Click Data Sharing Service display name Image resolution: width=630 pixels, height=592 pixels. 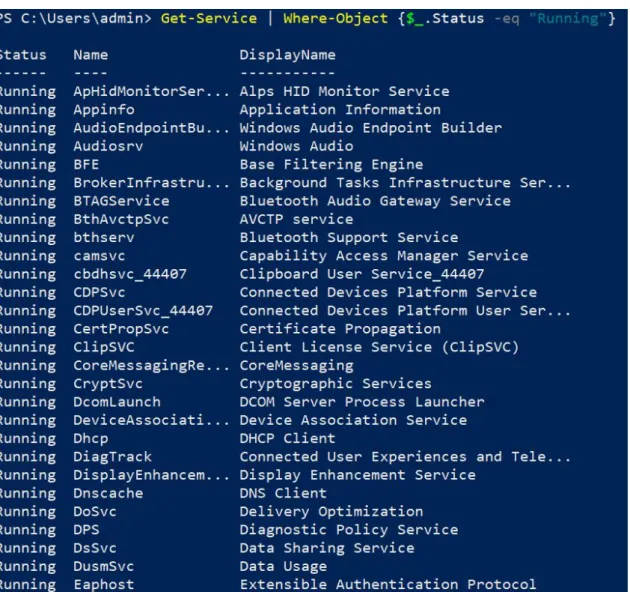327,548
